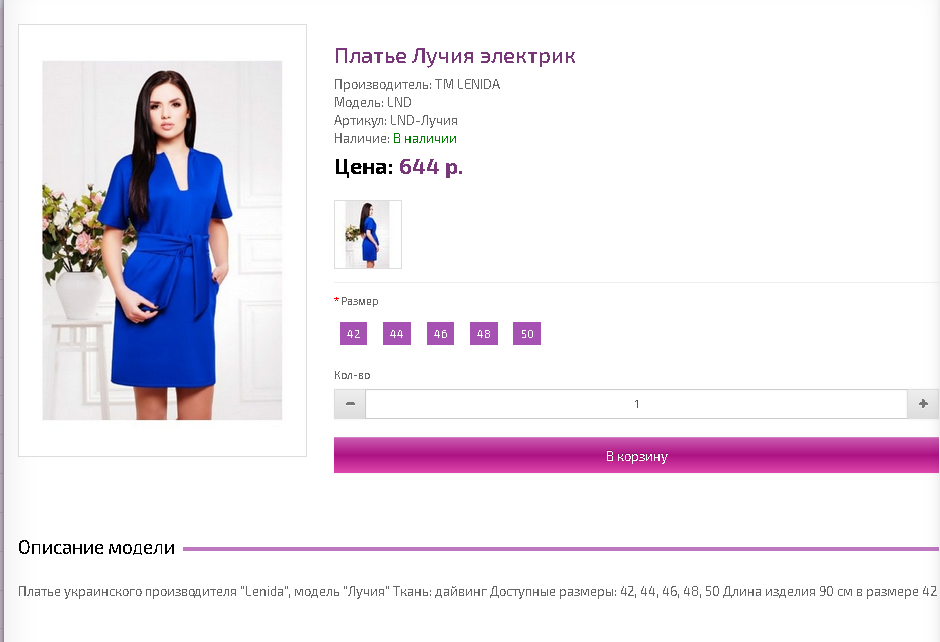Click the Описание модели heading
The height and width of the screenshot is (642, 940).
(x=97, y=548)
